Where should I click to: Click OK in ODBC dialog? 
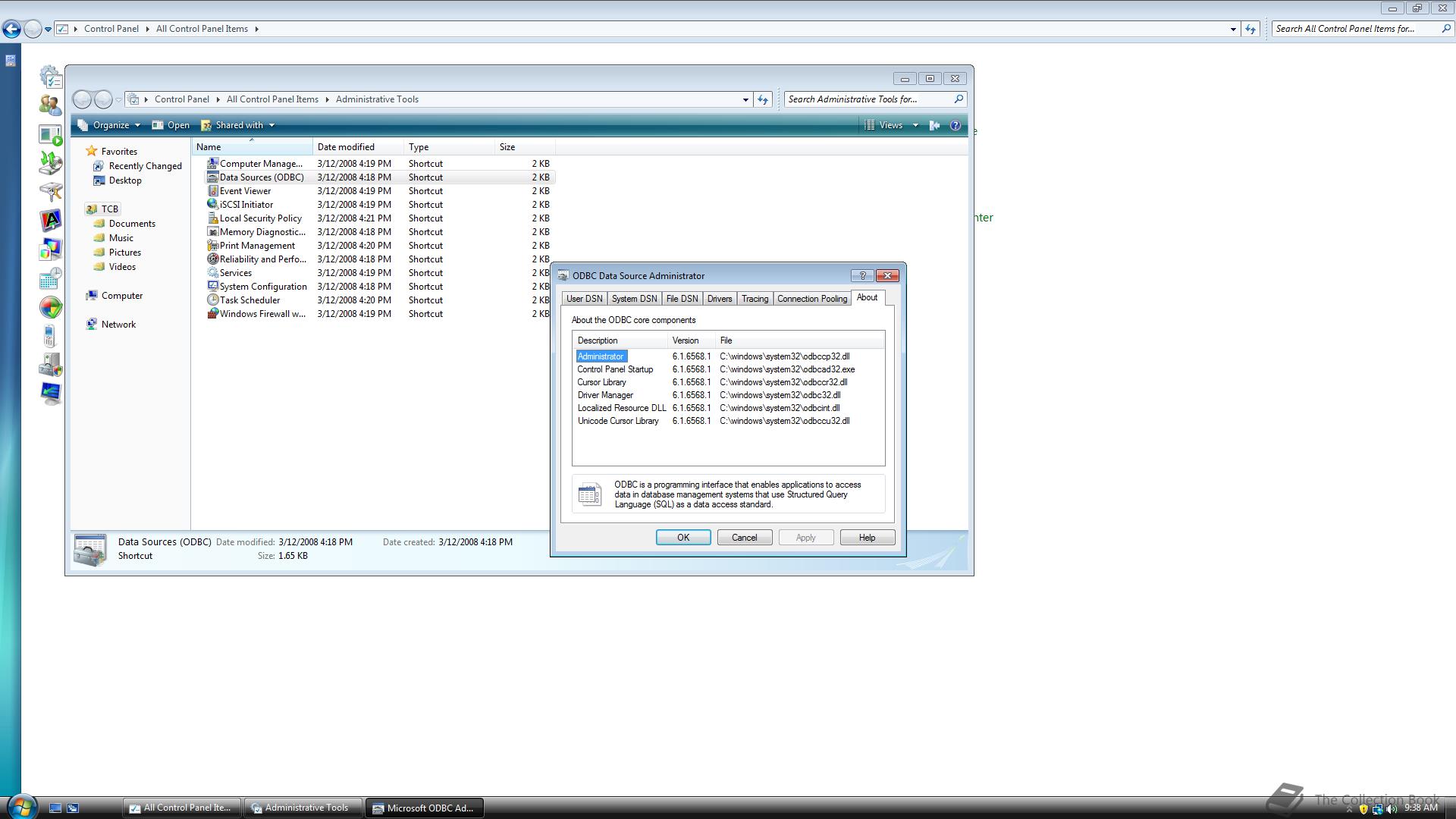click(683, 538)
